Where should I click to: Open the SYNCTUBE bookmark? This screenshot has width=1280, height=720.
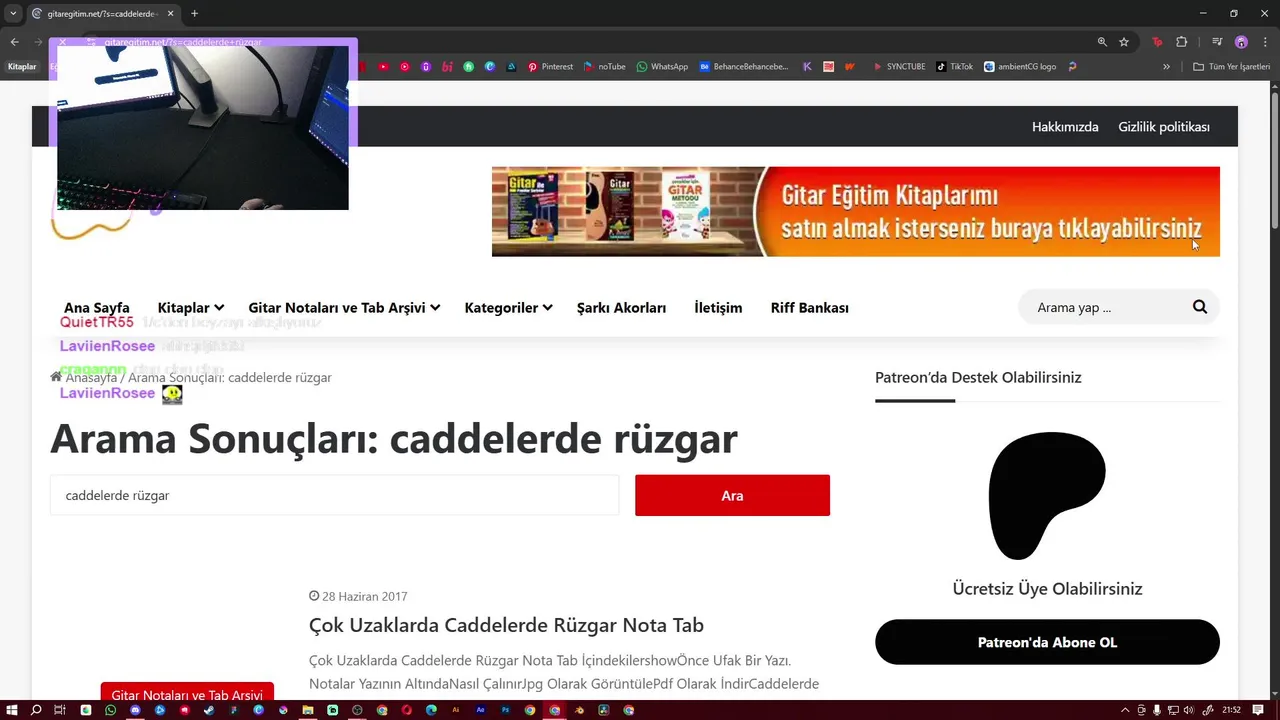pos(898,67)
